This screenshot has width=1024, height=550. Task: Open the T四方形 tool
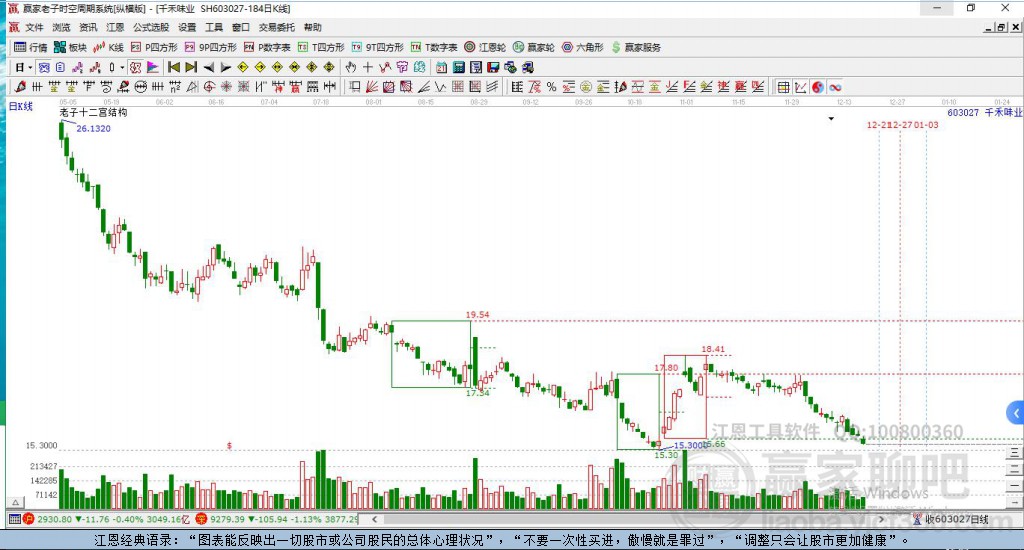tap(321, 47)
